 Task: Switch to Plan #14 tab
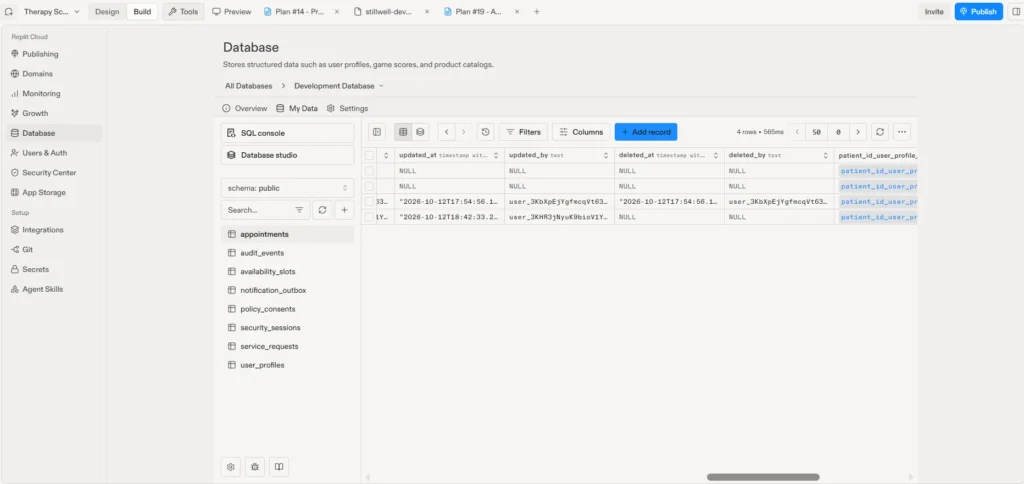click(295, 12)
